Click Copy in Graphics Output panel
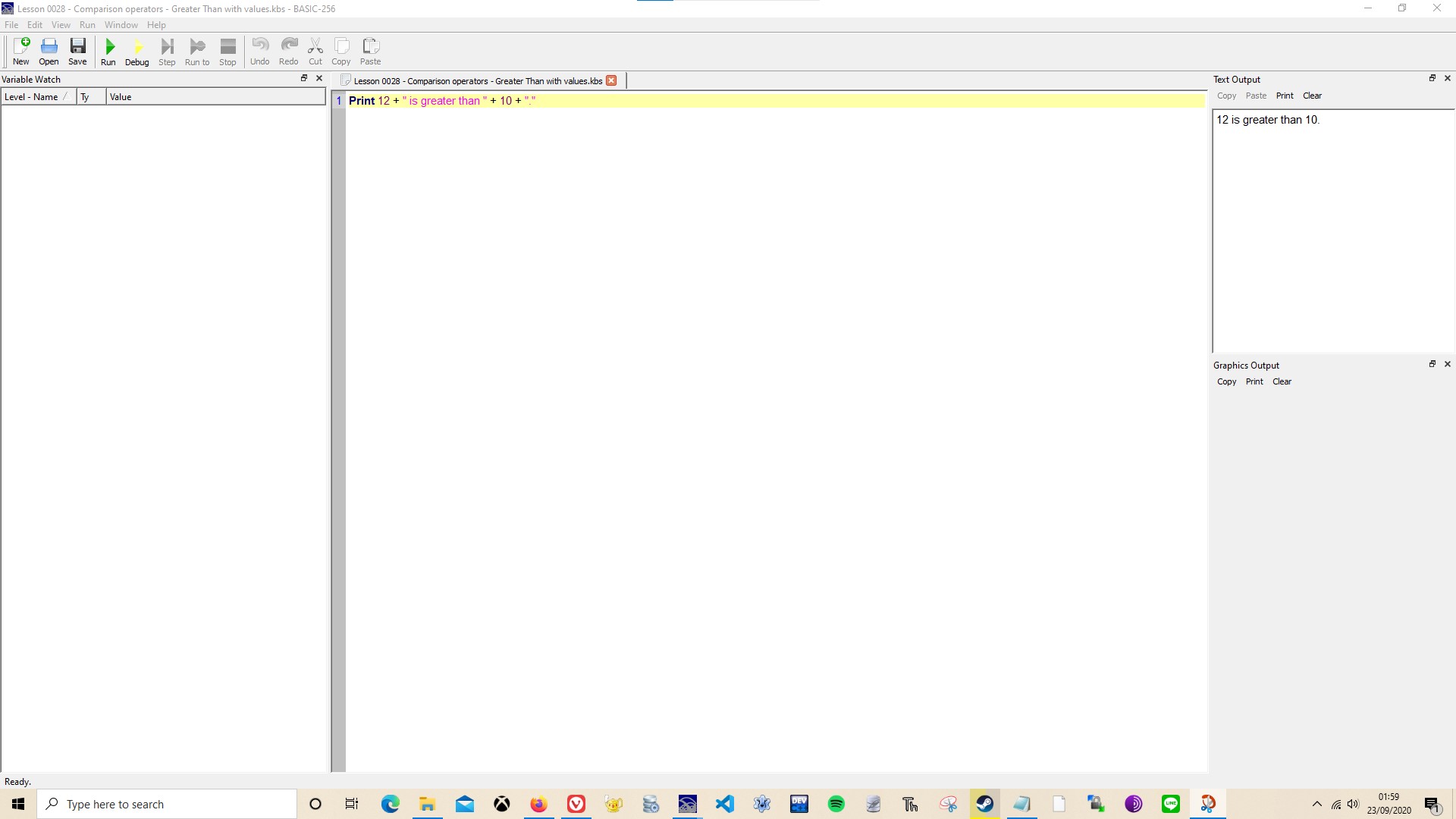The height and width of the screenshot is (819, 1456). pyautogui.click(x=1226, y=381)
